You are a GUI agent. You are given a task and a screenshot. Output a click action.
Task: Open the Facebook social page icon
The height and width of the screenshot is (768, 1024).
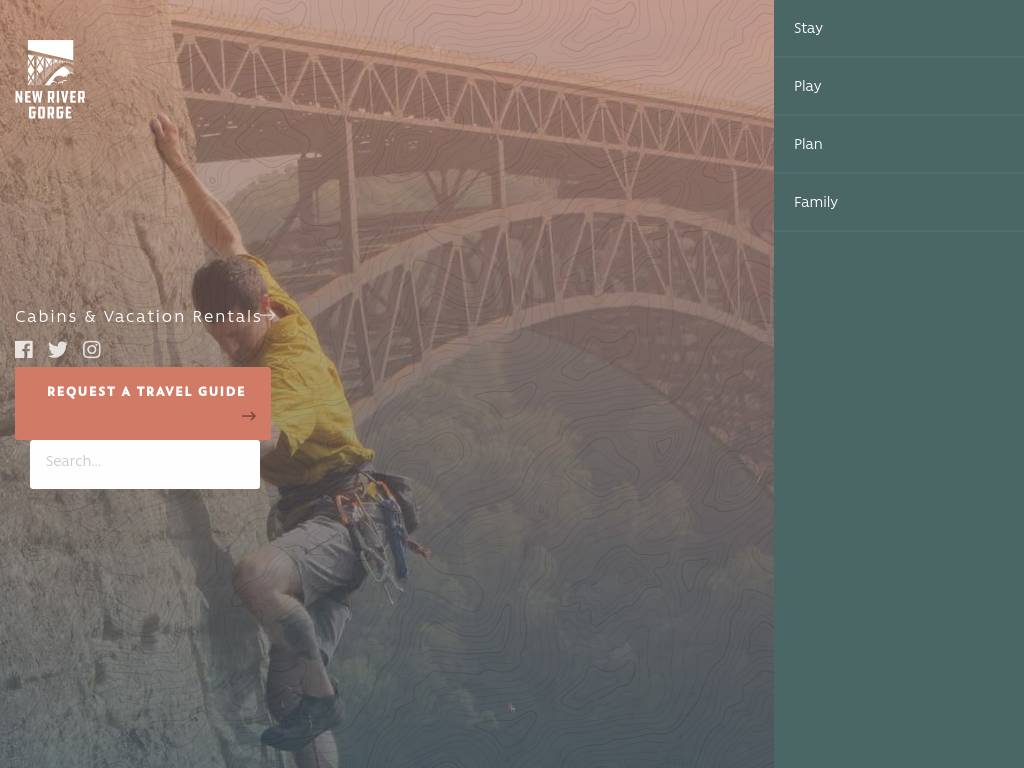(24, 349)
